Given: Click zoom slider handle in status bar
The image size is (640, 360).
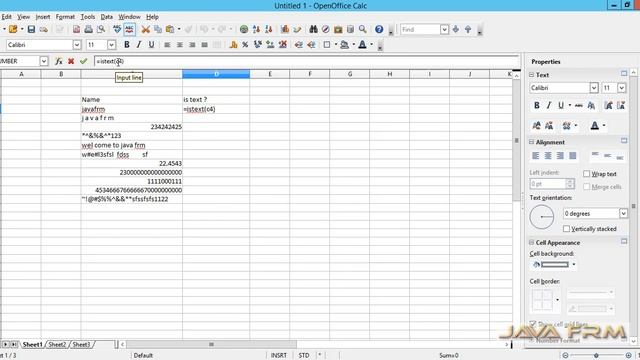Looking at the screenshot, I should pyautogui.click(x=596, y=356).
